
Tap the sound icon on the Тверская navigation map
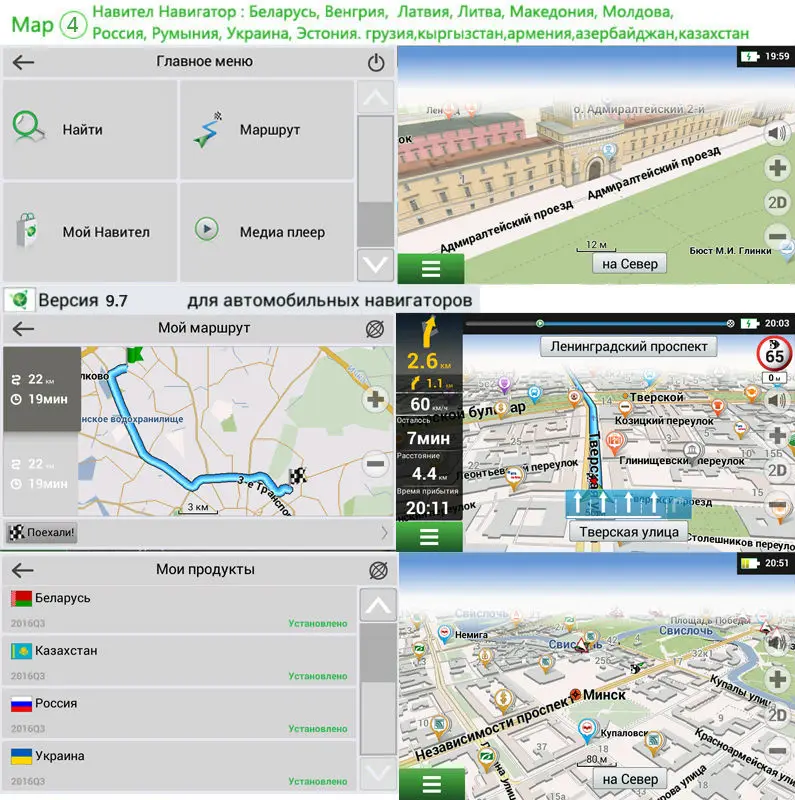pyautogui.click(x=777, y=401)
